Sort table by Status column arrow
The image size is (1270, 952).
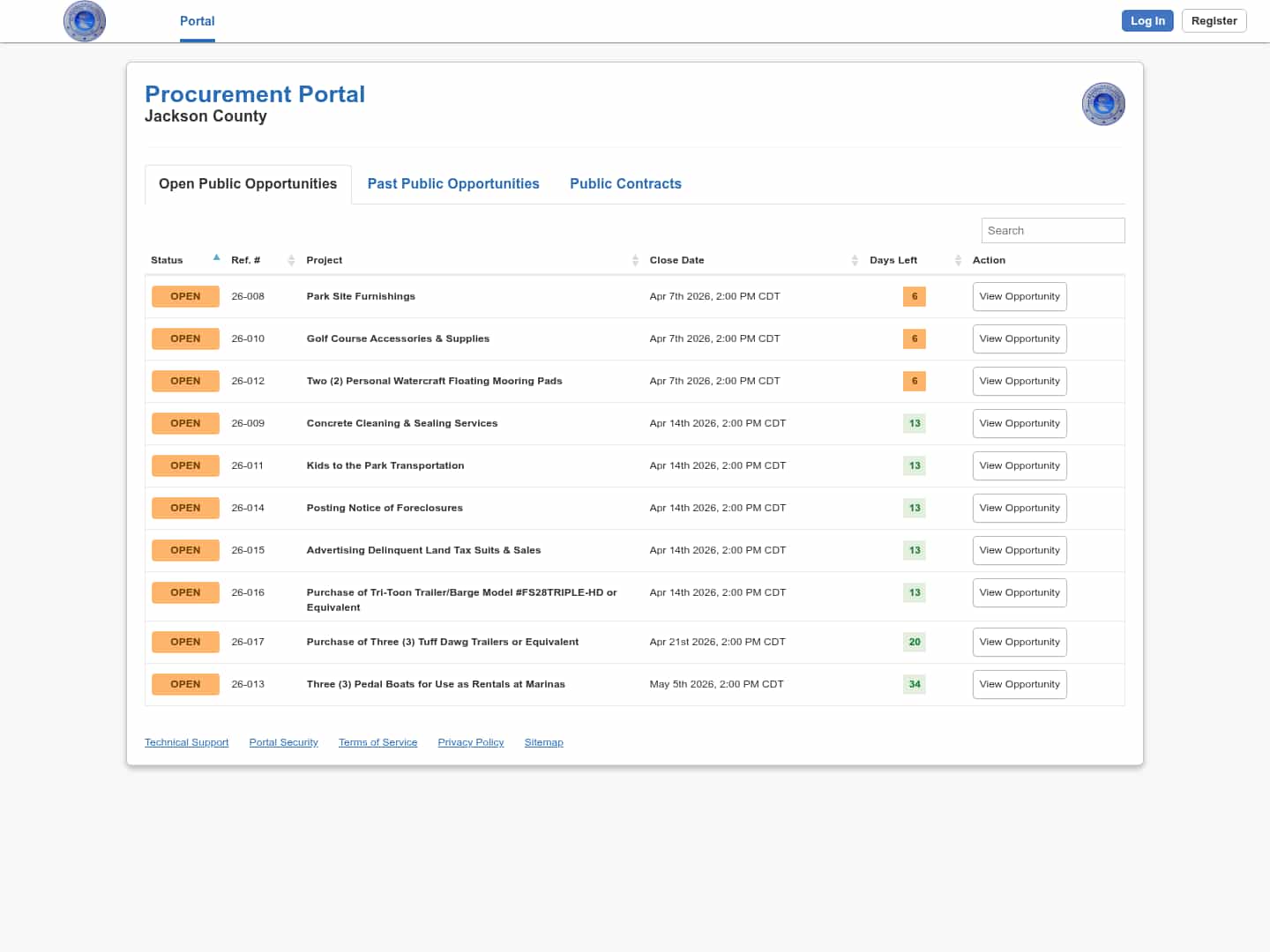216,258
